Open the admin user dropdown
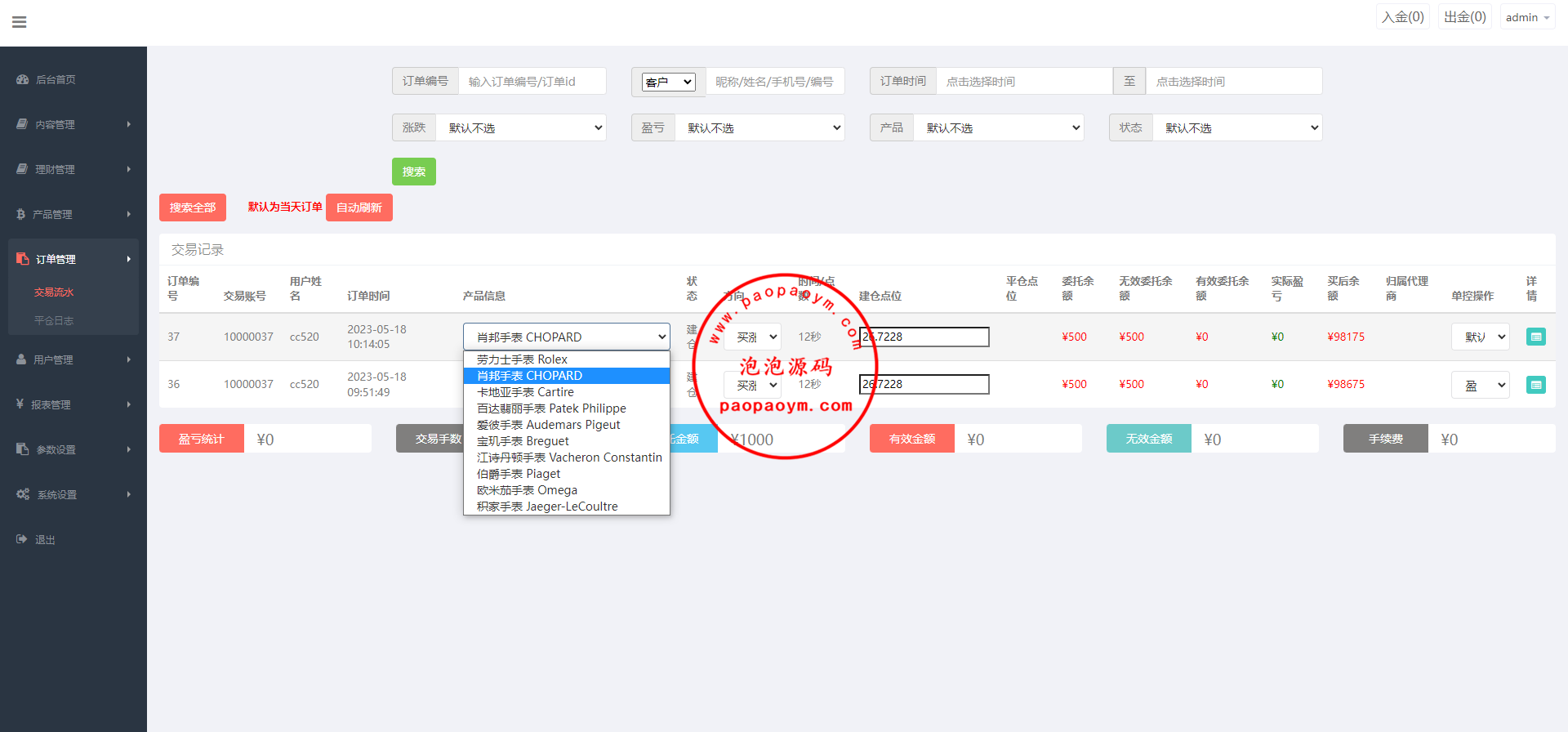 pyautogui.click(x=1526, y=17)
